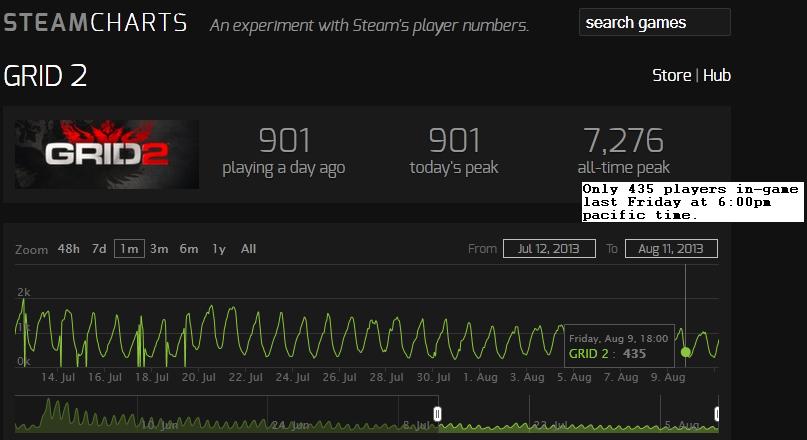Image resolution: width=807 pixels, height=440 pixels.
Task: Click the 20. Jul axis label
Action: (199, 377)
